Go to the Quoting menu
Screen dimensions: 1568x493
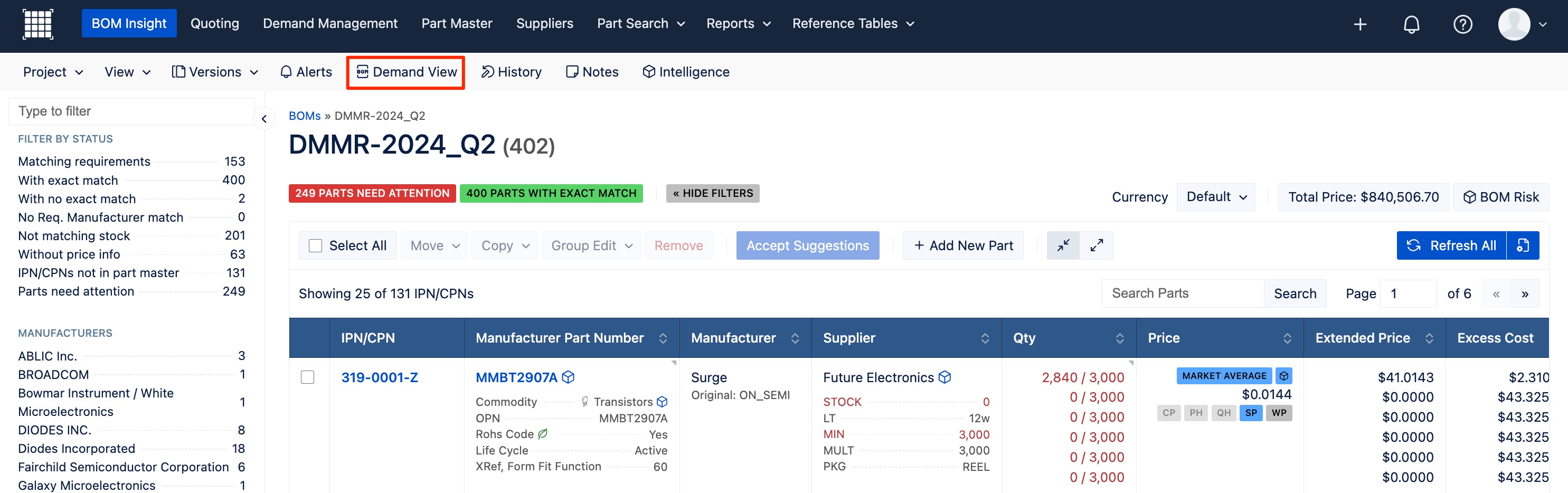[215, 24]
